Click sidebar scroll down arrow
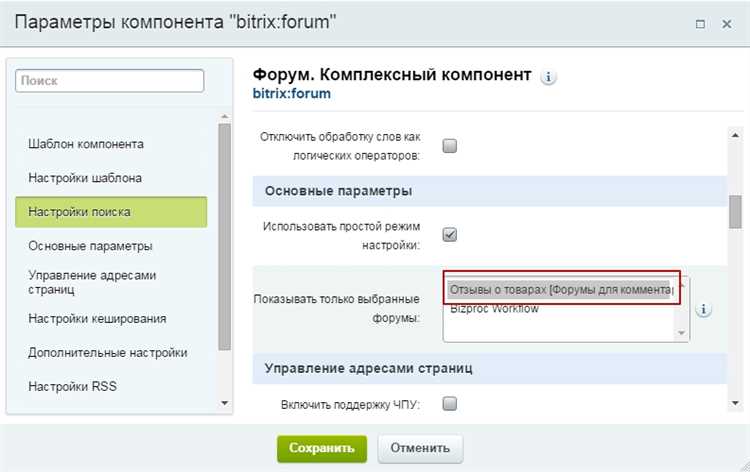Image resolution: width=750 pixels, height=472 pixels. 225,403
